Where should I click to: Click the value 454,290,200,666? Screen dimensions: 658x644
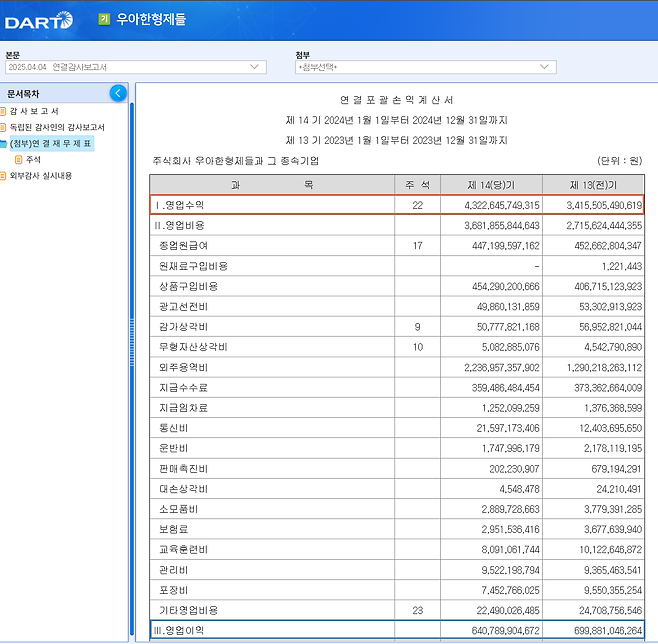[506, 287]
